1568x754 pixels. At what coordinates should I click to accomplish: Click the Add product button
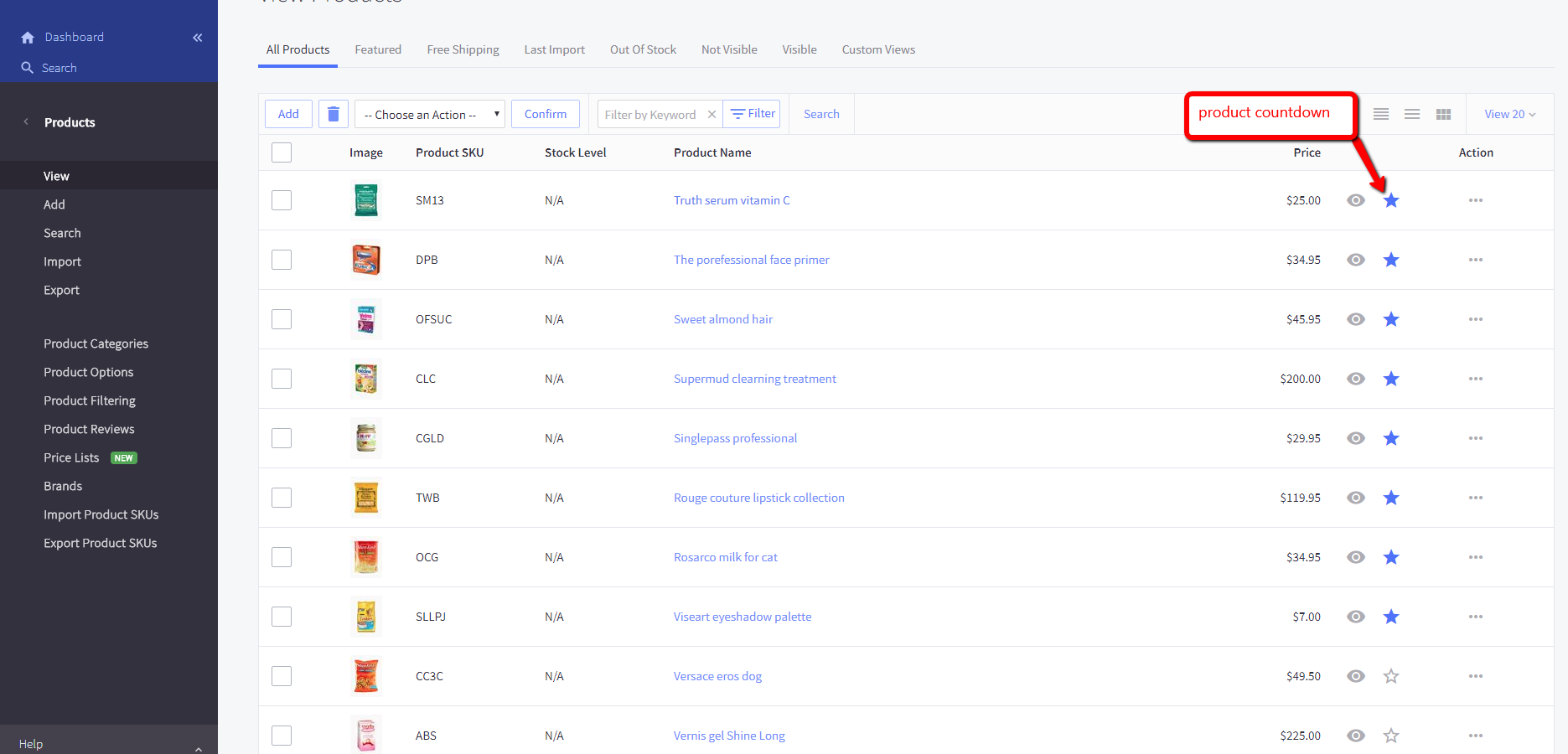tap(288, 114)
